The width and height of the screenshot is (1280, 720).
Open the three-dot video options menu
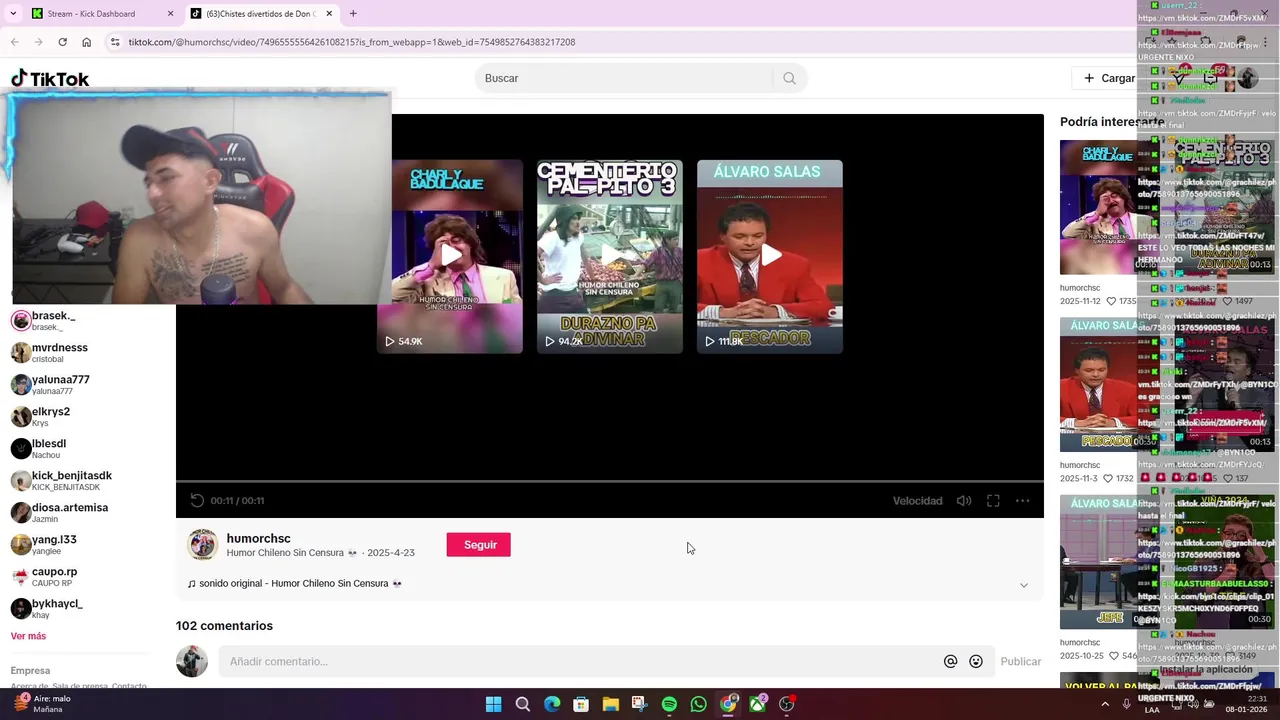1022,500
